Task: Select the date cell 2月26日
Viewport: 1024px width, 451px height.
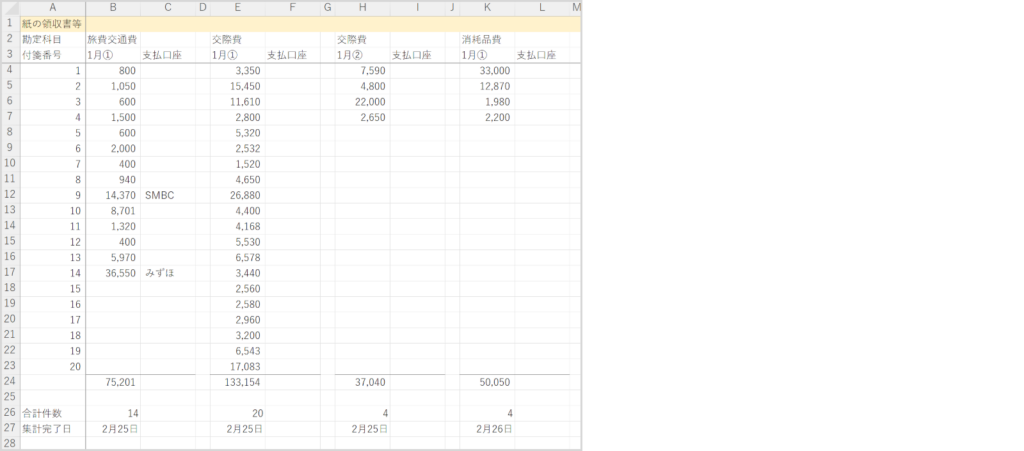Action: (486, 428)
